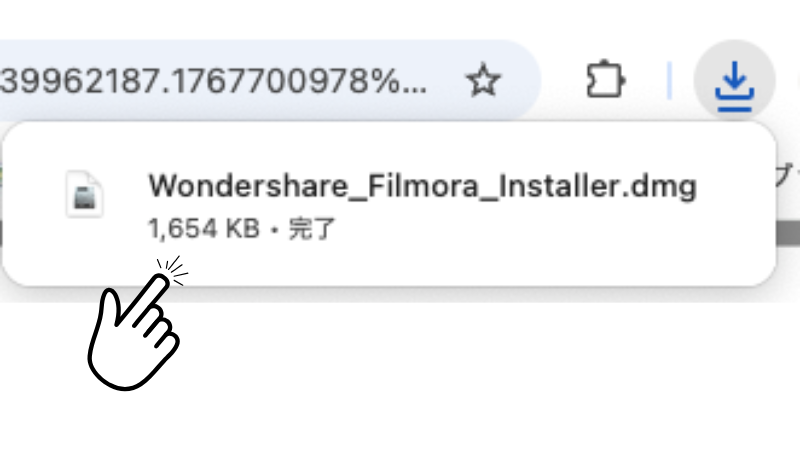Viewport: 800px width, 450px height.
Task: Click the dmg file type icon
Action: tap(84, 194)
